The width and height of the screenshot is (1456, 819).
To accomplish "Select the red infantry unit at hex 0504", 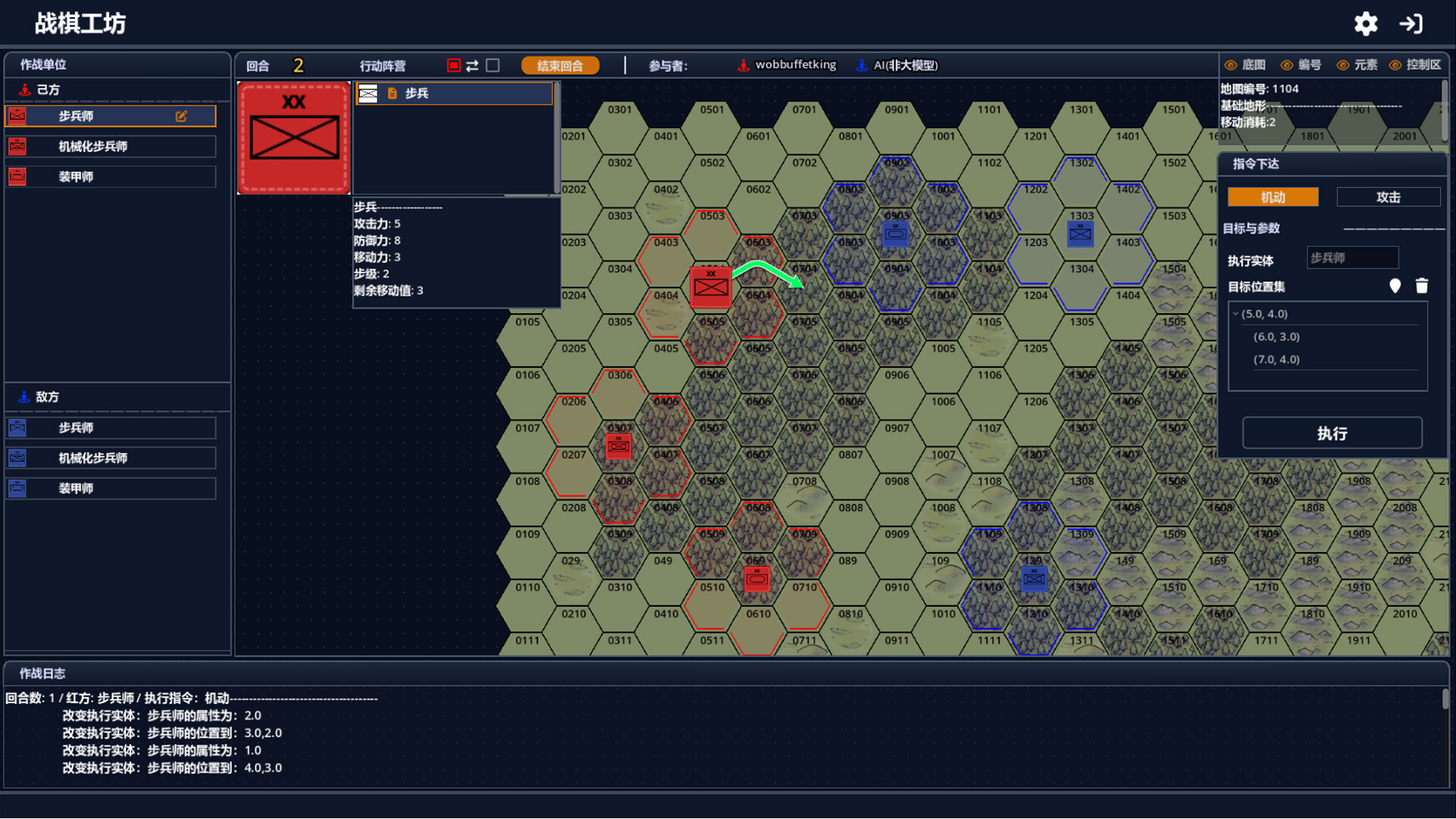I will 711,286.
